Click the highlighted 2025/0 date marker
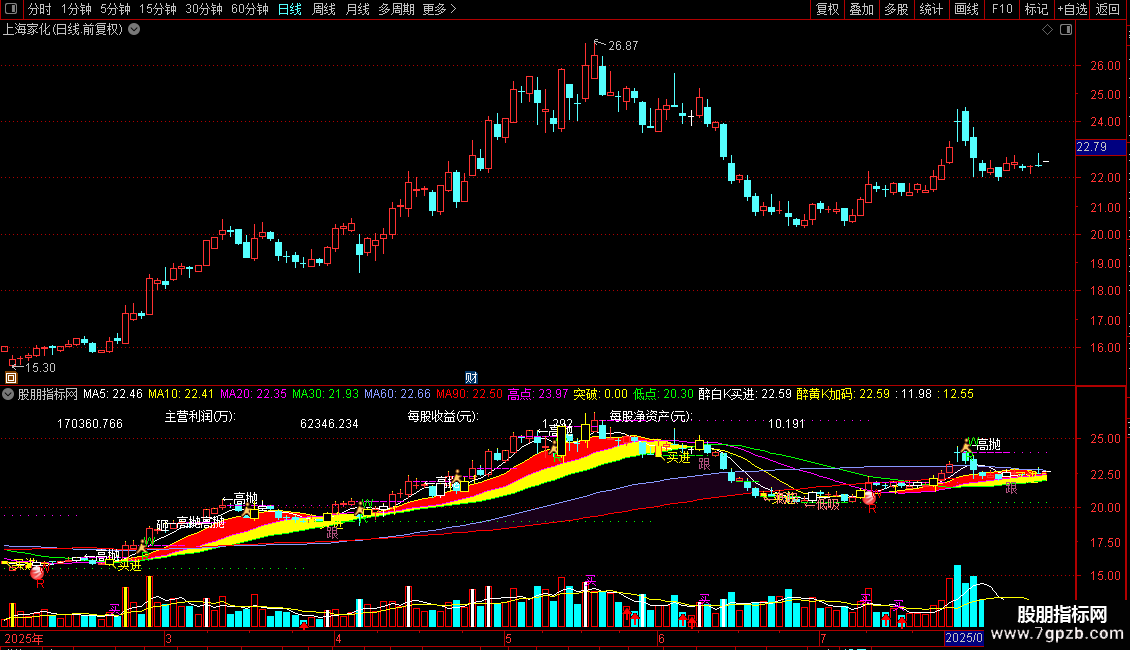 click(x=964, y=638)
